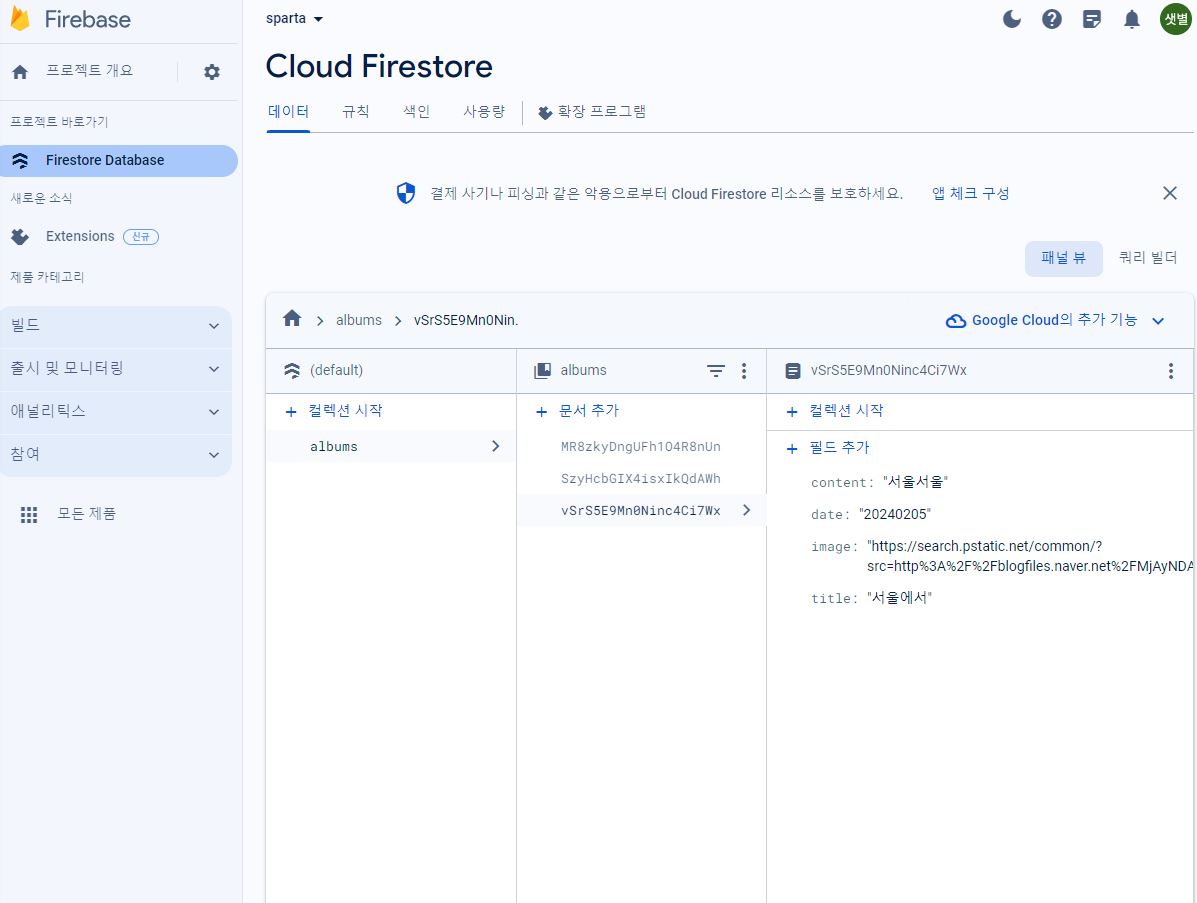Click vSrS5E9Mn0Nin. in the breadcrumb
Image resolution: width=1197 pixels, height=903 pixels.
[466, 321]
